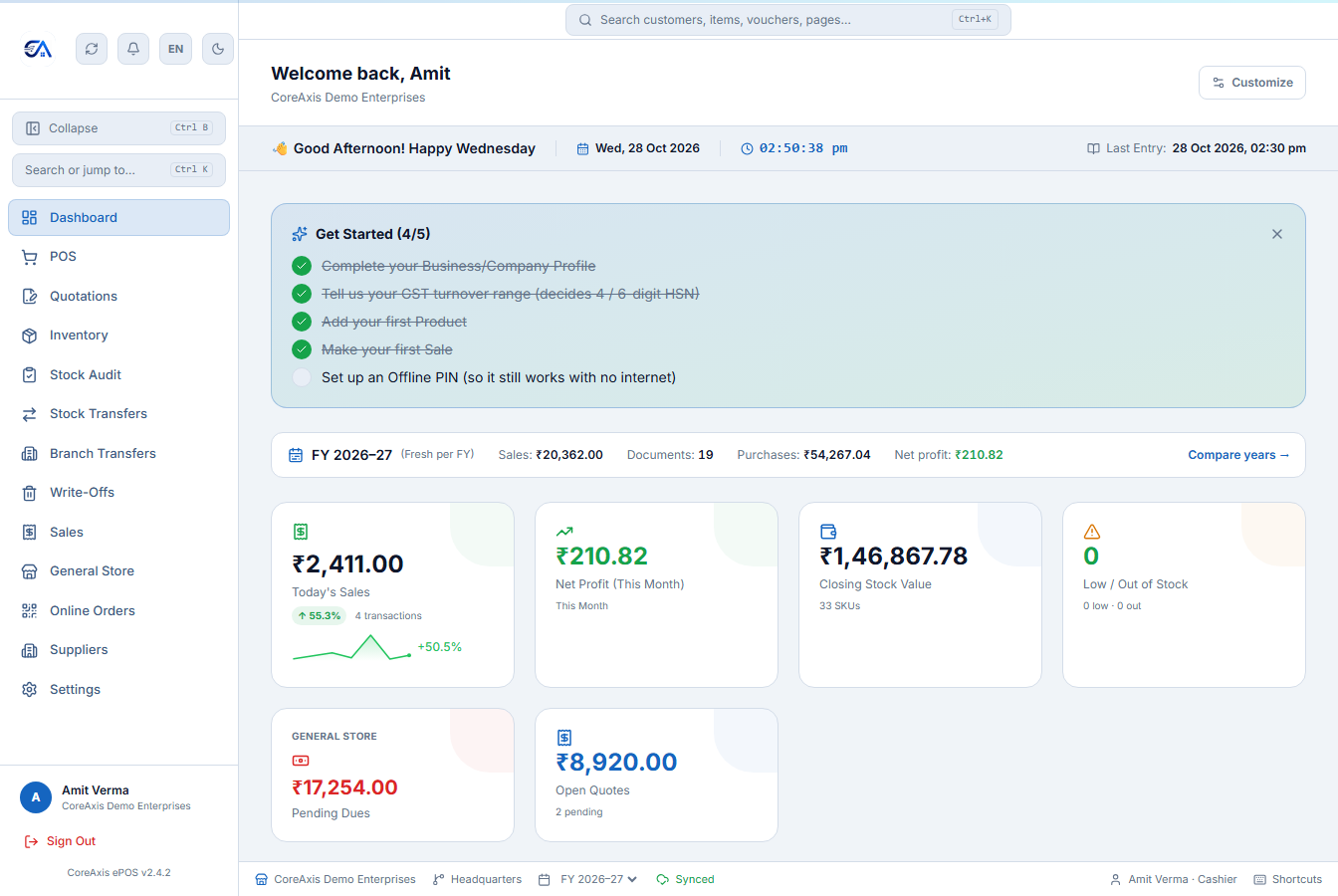Click the Customize button
This screenshot has height=896, width=1338.
1252,83
